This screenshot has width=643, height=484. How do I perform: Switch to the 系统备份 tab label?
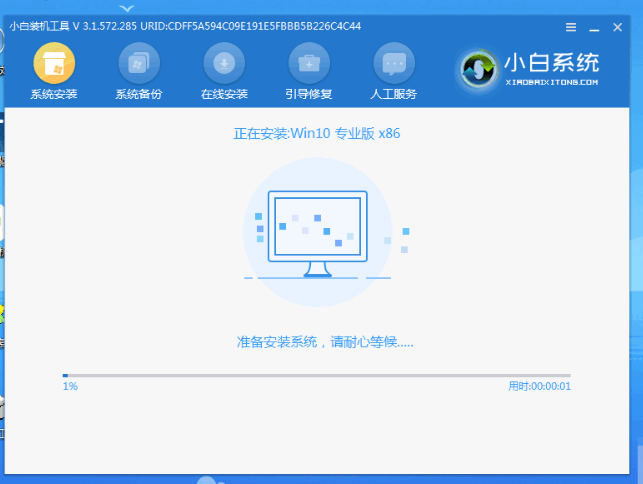pos(139,95)
